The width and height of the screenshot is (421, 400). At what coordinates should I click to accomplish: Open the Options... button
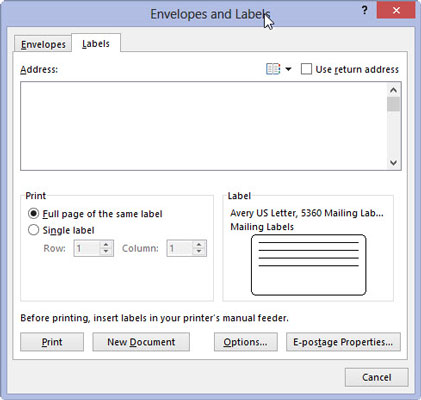click(246, 342)
